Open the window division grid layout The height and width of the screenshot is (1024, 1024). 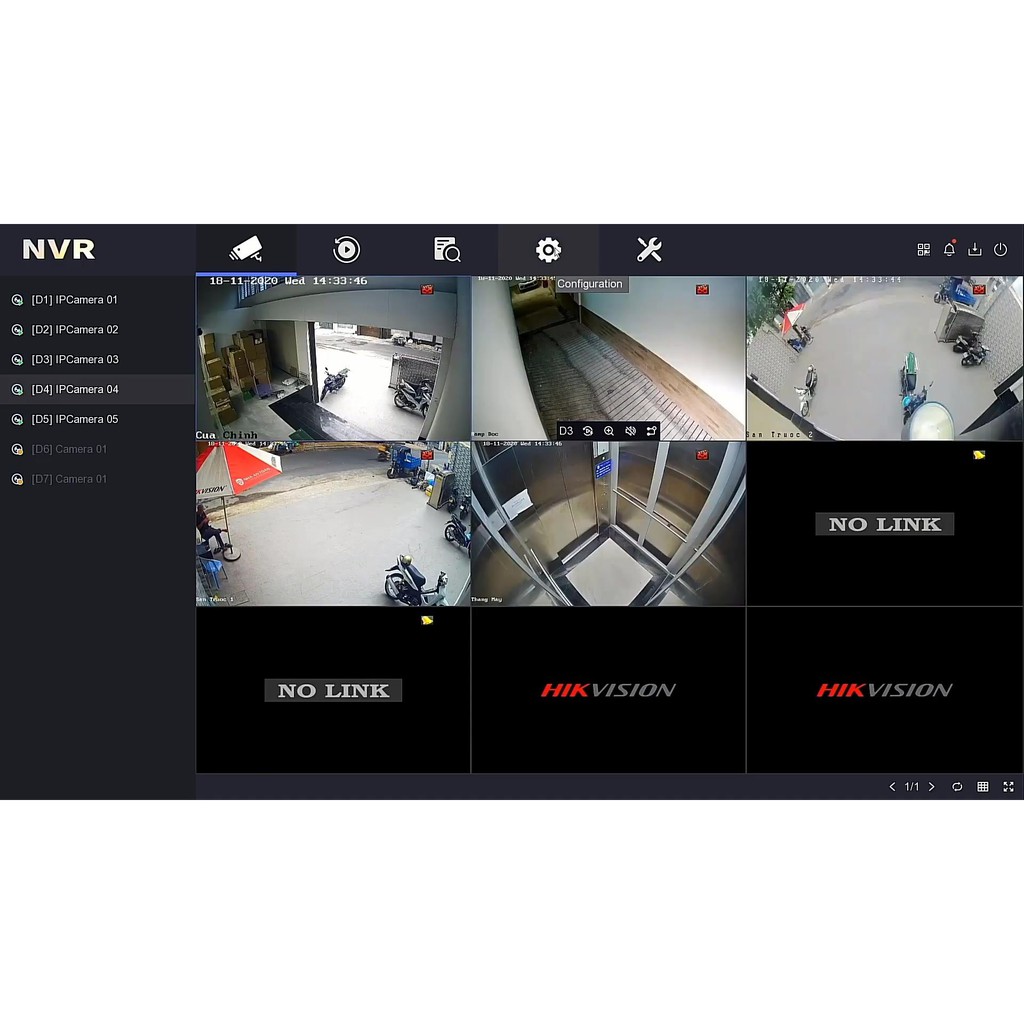983,787
